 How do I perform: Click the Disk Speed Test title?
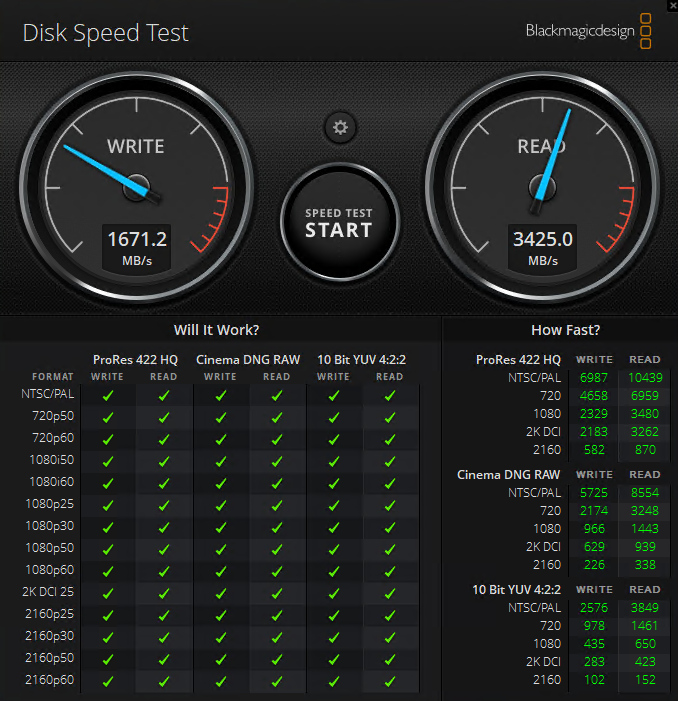click(x=106, y=32)
